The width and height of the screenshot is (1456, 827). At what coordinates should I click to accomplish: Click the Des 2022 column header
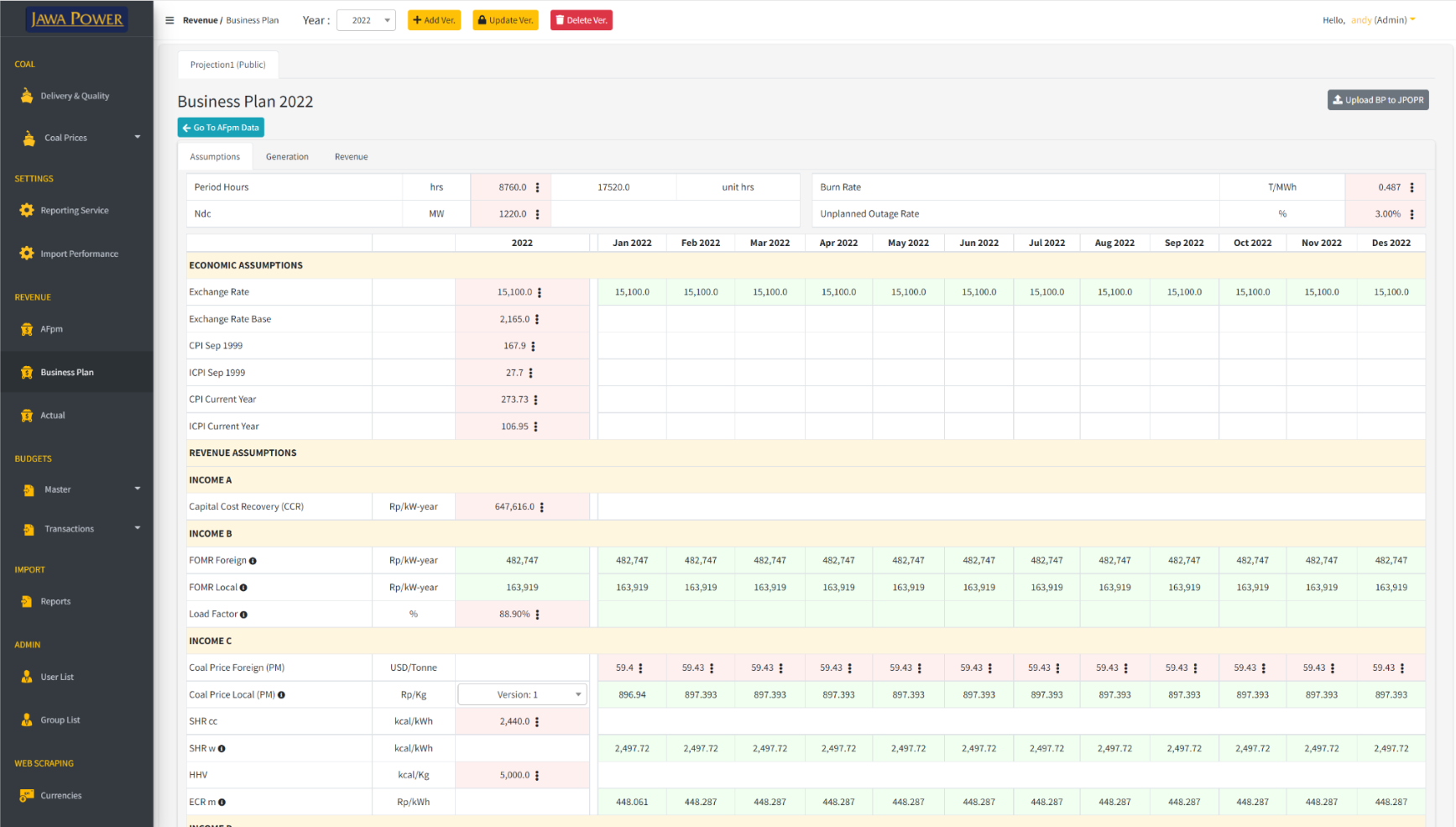point(1391,243)
